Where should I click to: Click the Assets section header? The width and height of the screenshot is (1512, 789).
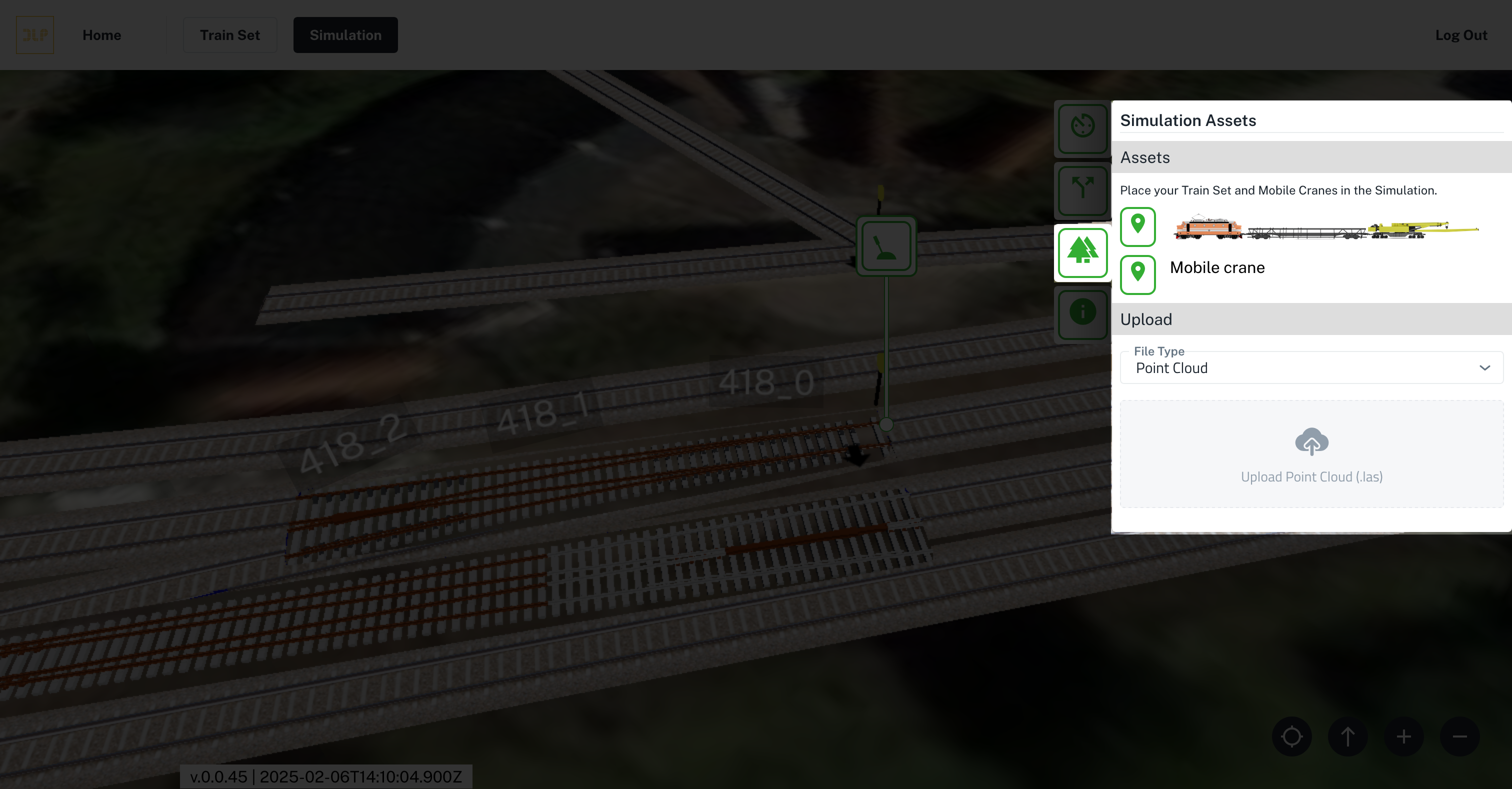point(1311,157)
